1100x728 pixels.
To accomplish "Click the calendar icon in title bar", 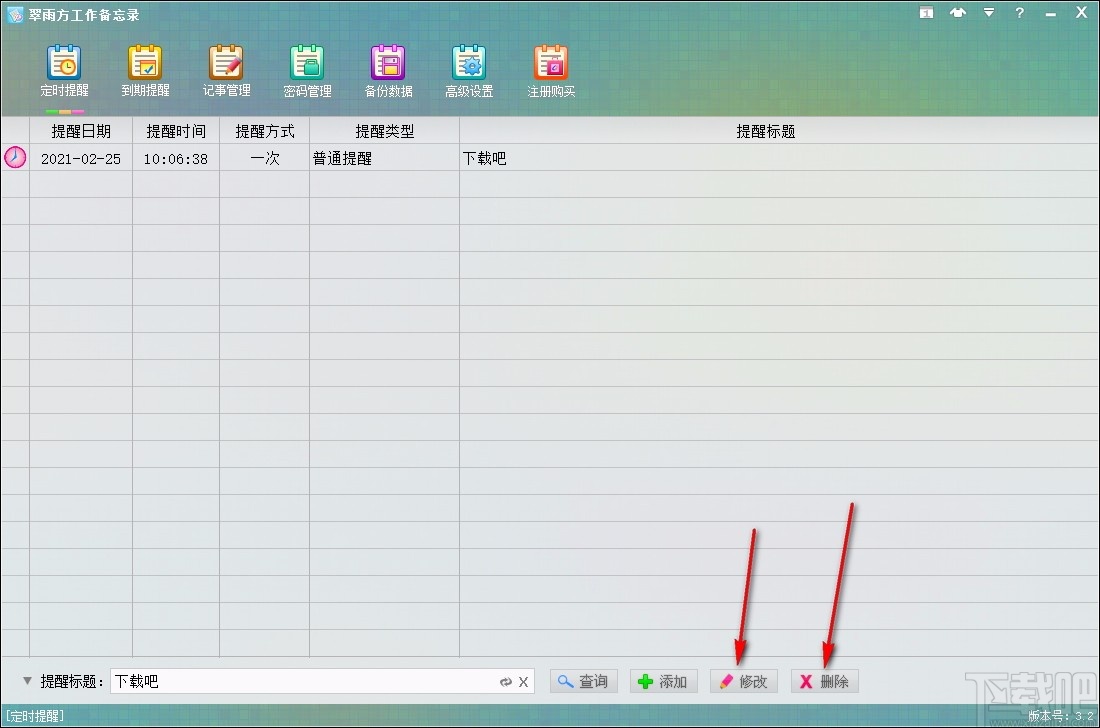I will [927, 13].
